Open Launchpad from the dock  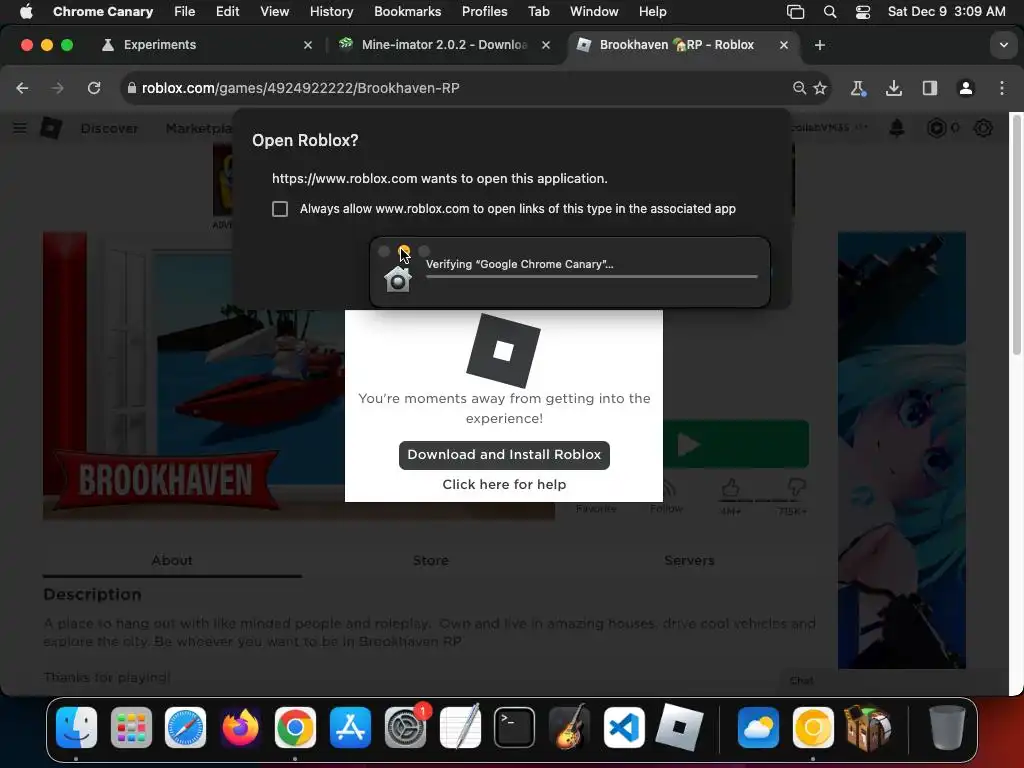[131, 727]
